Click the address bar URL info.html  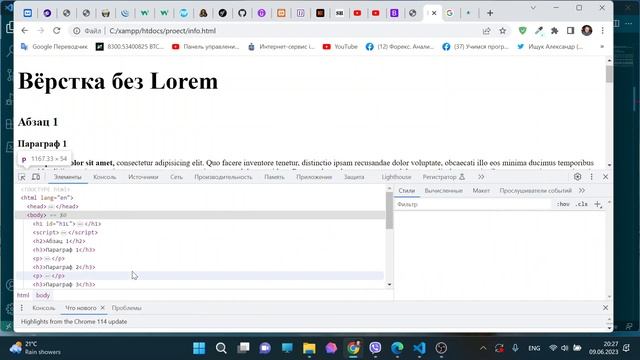[x=162, y=31]
